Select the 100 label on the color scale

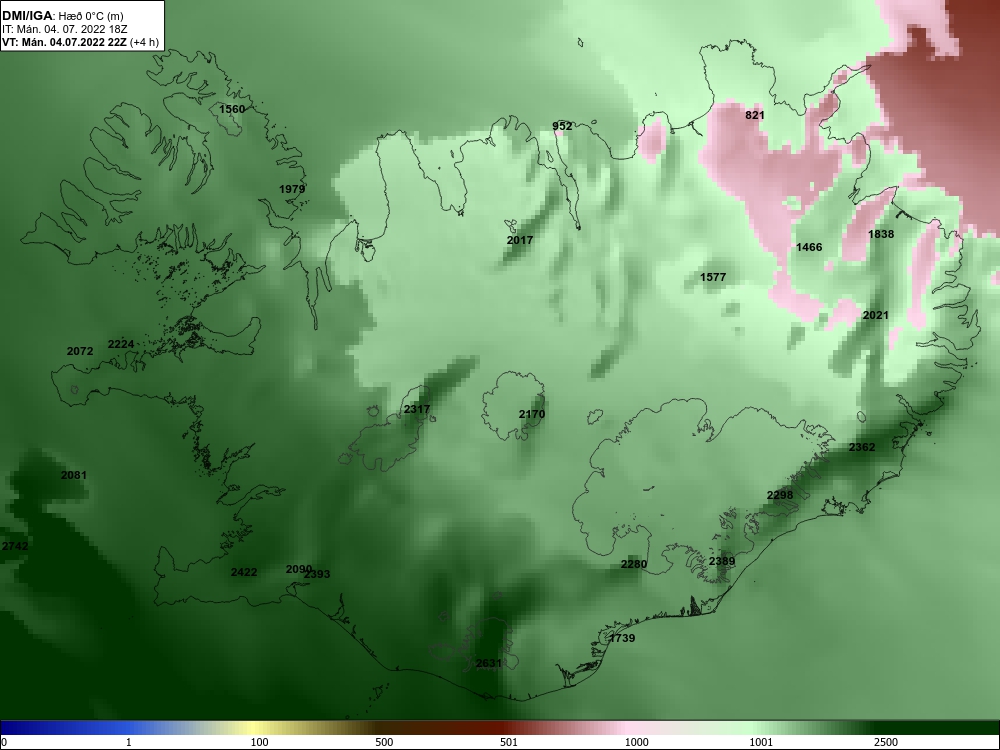point(259,742)
